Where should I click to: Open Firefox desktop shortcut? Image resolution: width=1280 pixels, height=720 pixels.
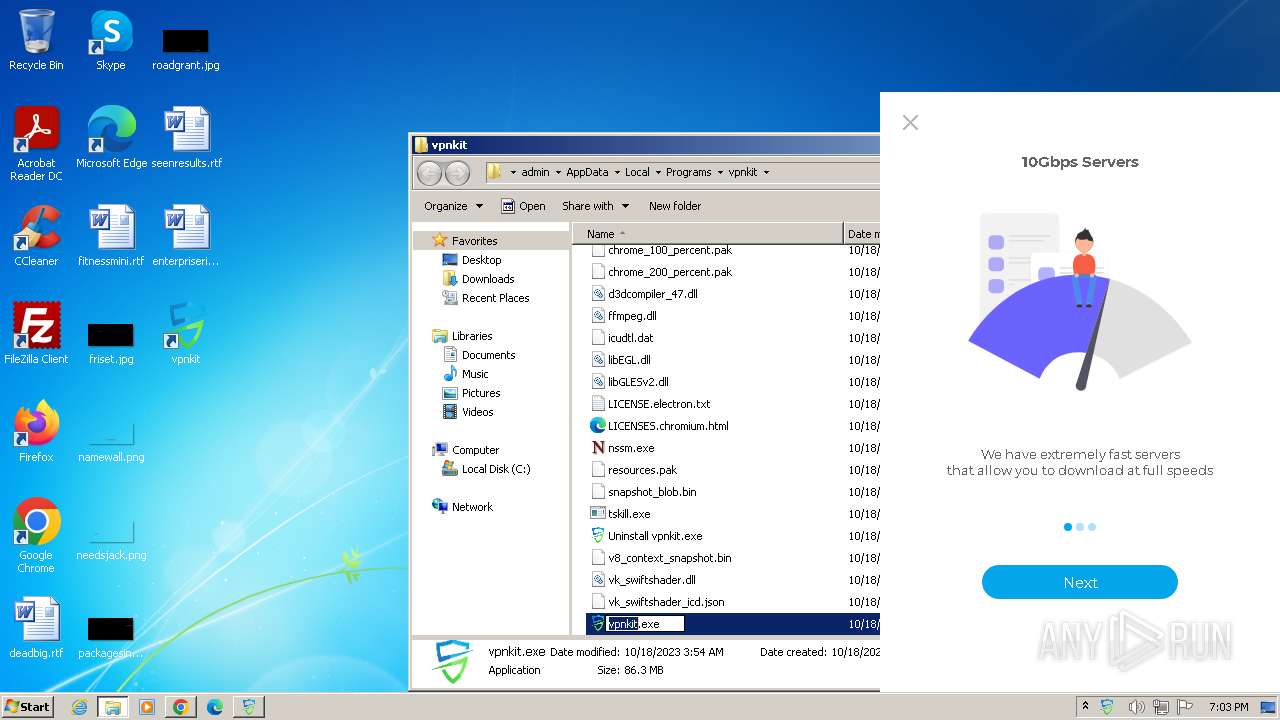pyautogui.click(x=36, y=431)
